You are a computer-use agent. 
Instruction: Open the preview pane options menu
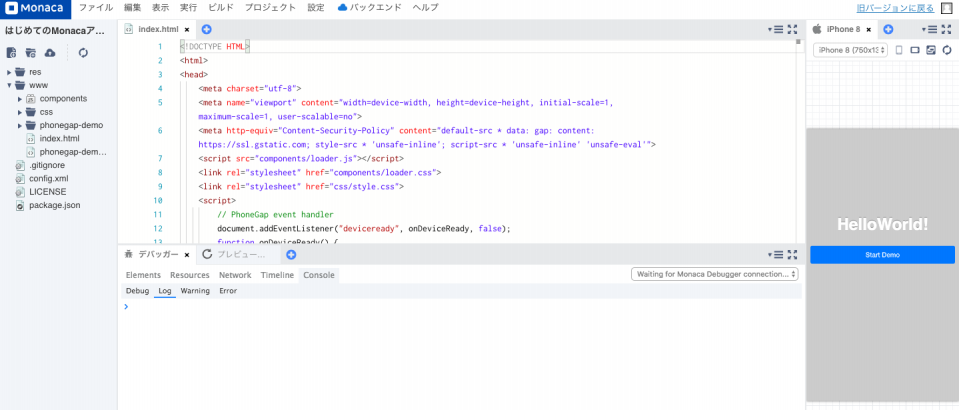930,29
